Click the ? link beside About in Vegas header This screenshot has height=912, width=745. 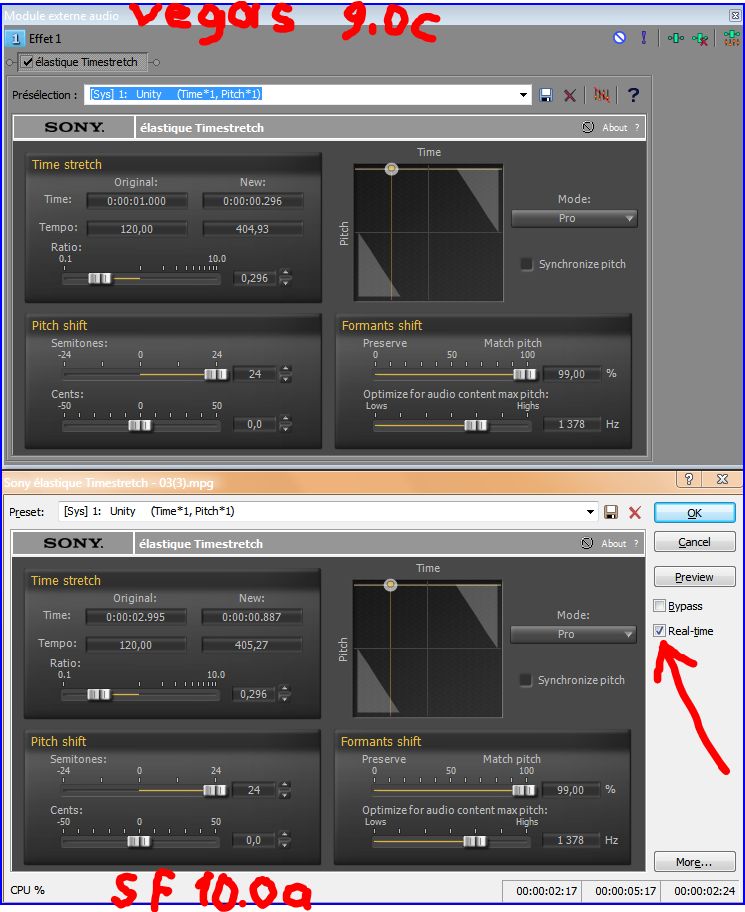(637, 127)
